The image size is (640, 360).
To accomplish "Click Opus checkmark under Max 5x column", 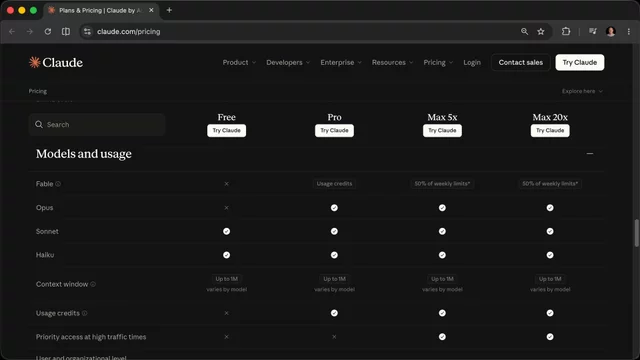I will coord(442,208).
